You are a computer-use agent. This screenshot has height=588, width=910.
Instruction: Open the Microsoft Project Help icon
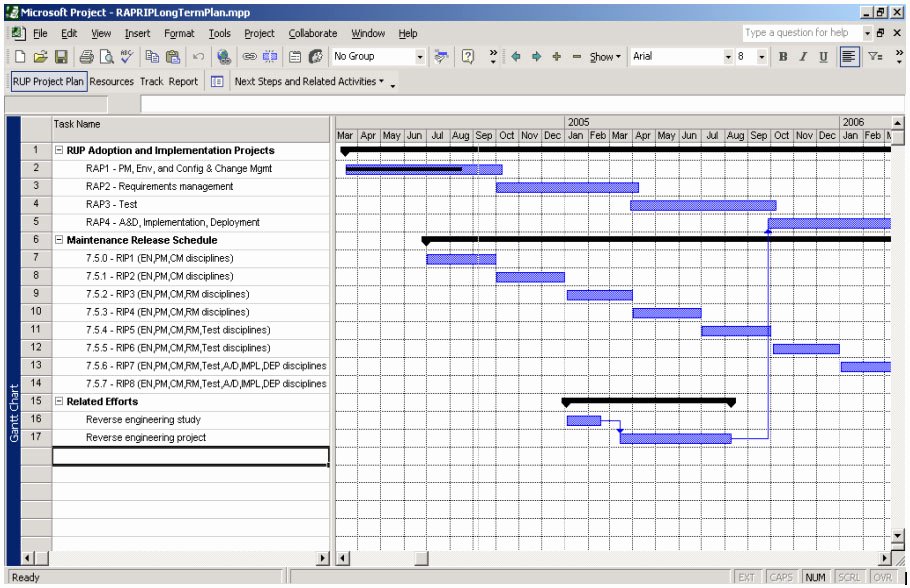[468, 56]
